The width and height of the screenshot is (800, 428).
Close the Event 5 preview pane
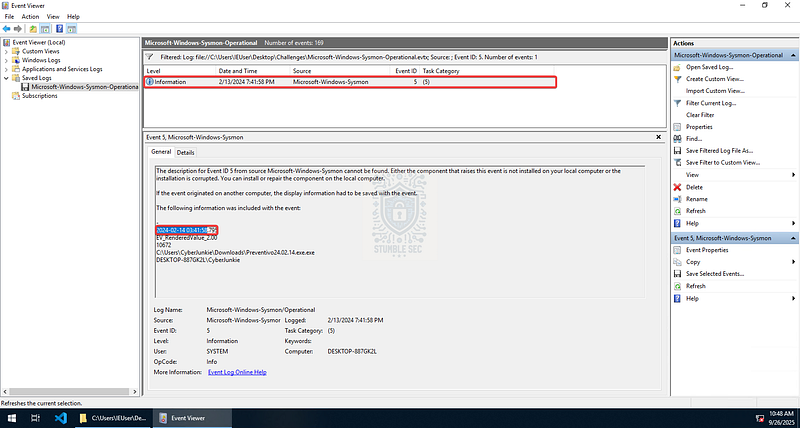click(659, 137)
